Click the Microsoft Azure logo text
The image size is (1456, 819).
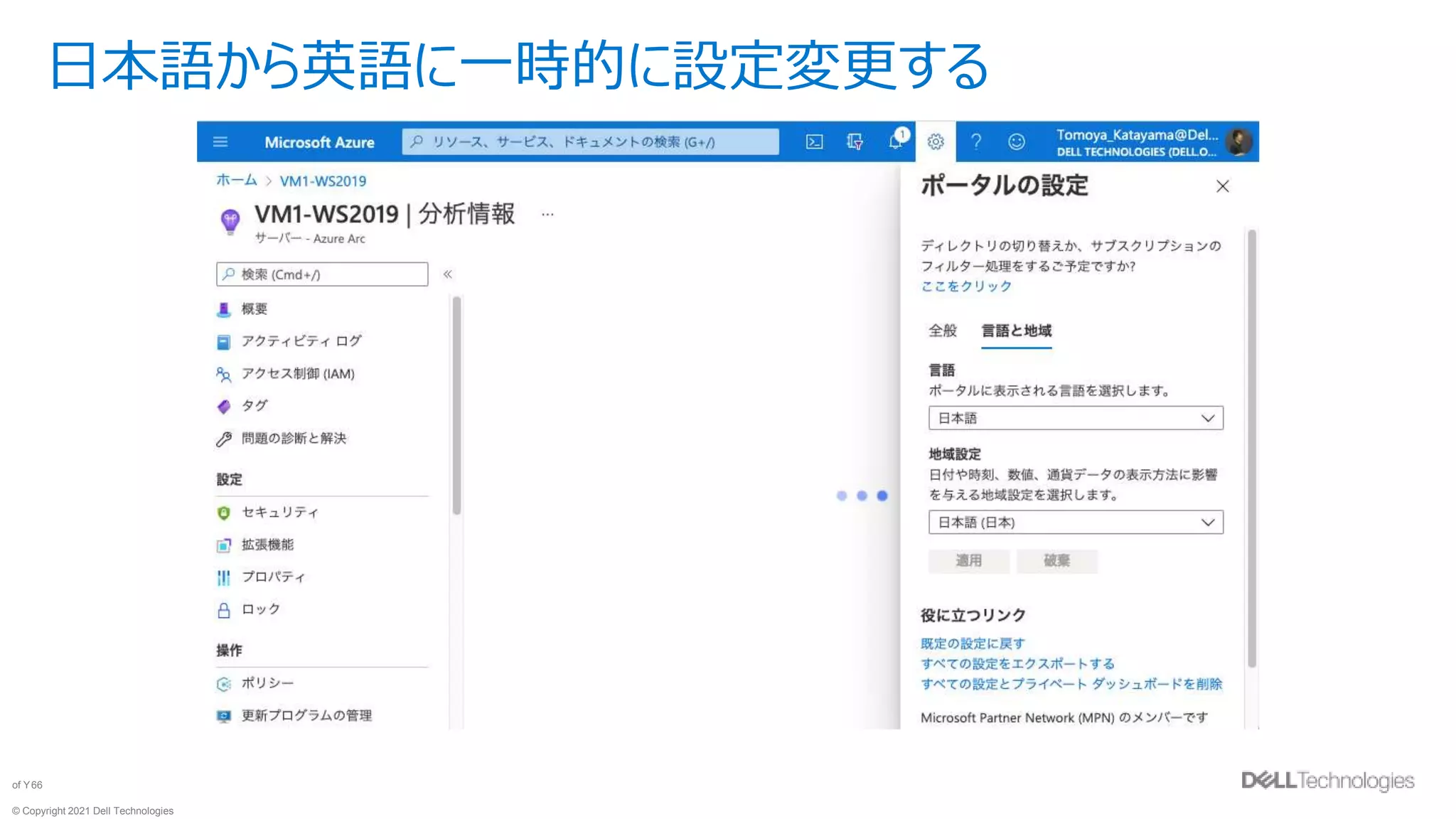click(319, 142)
